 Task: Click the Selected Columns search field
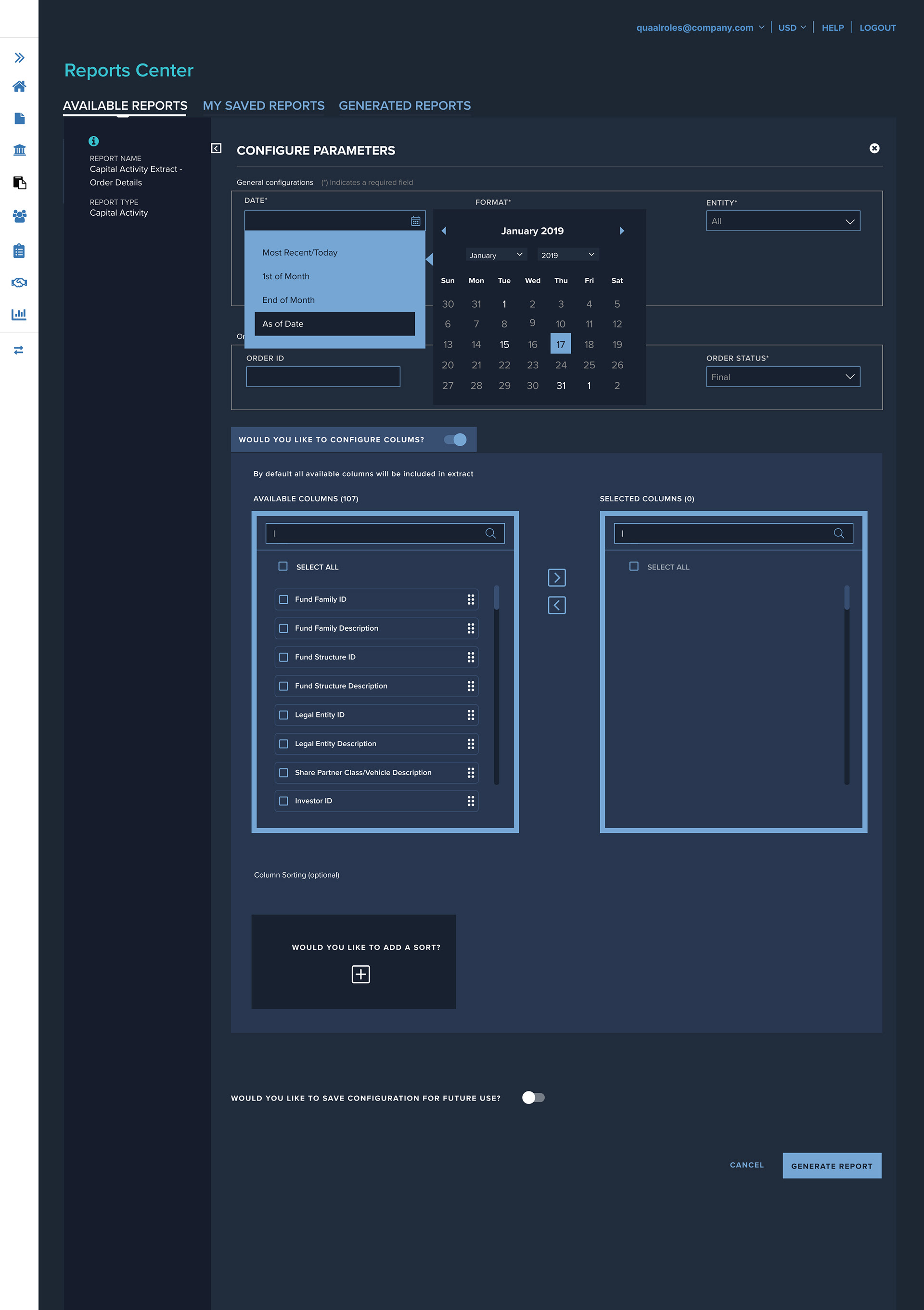(733, 533)
